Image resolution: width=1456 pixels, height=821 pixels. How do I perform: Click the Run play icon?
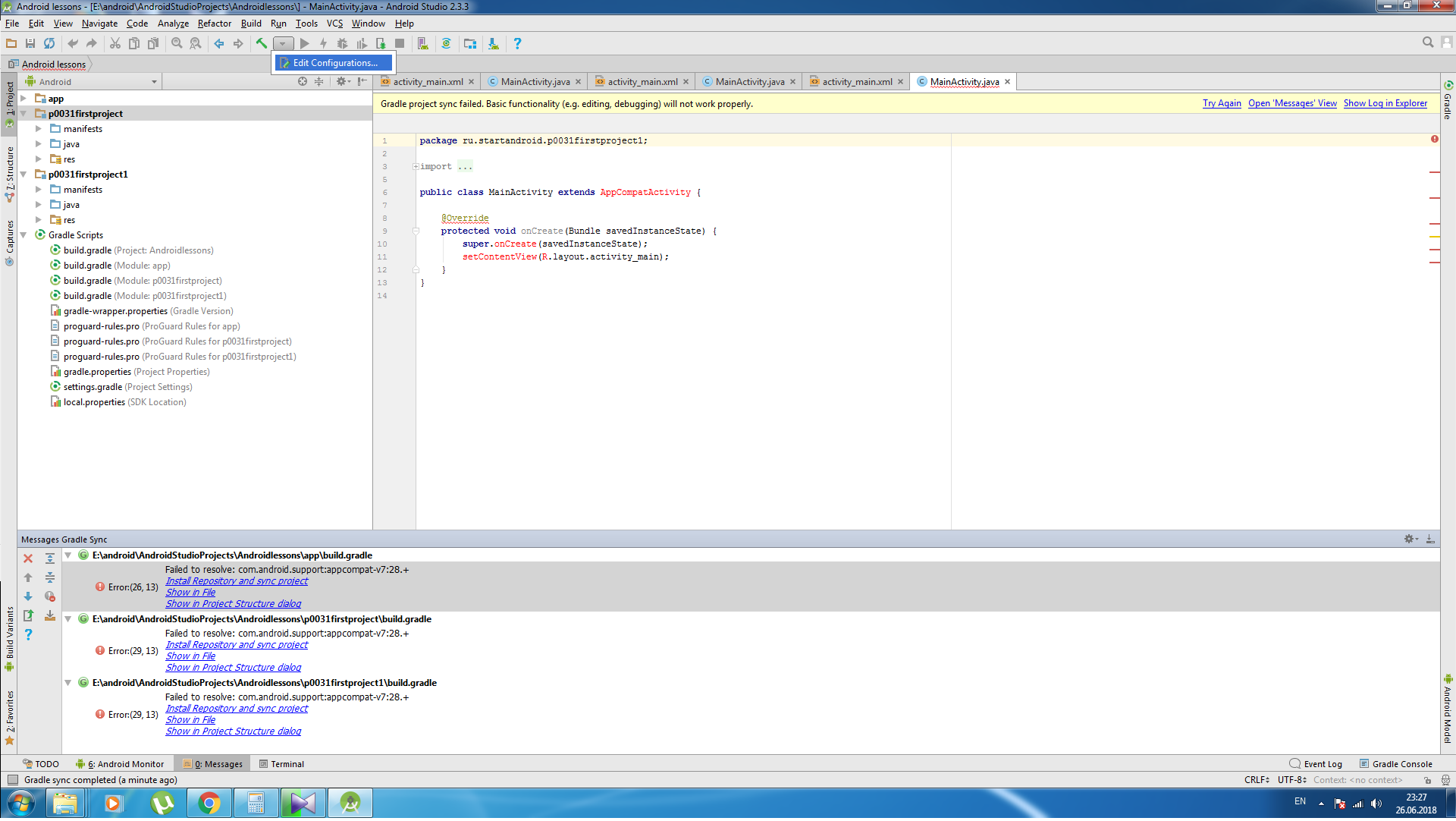coord(304,44)
